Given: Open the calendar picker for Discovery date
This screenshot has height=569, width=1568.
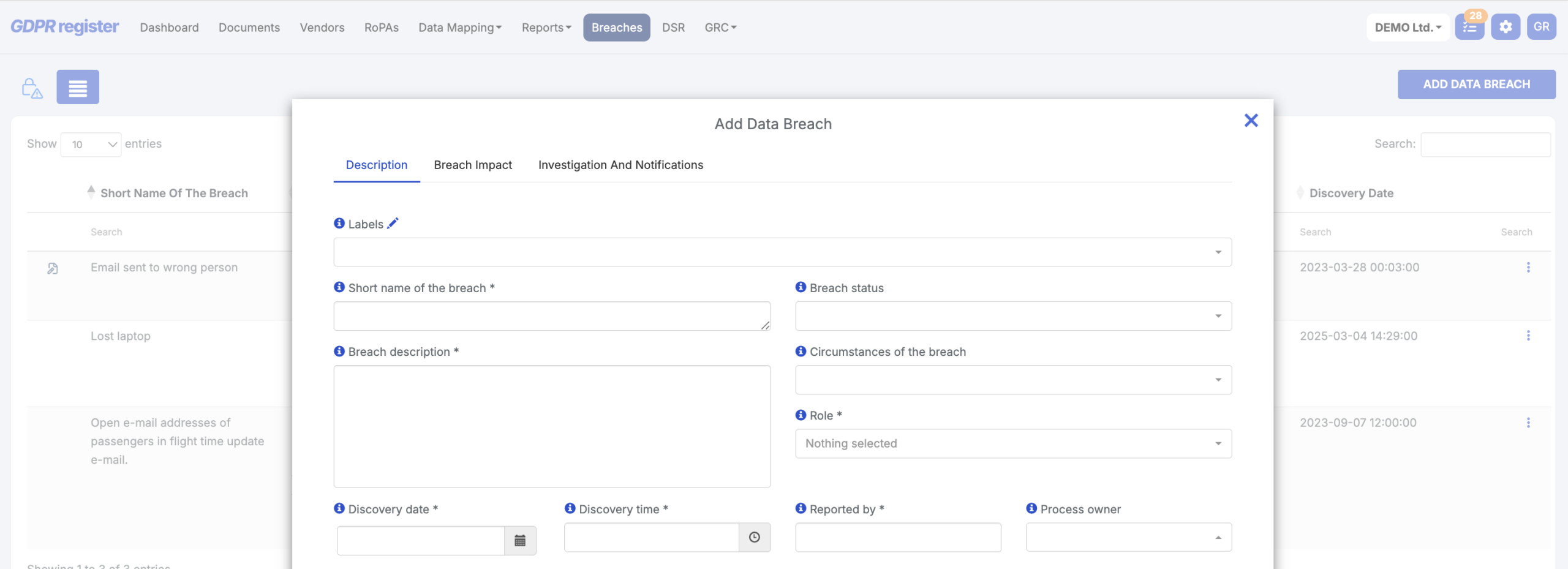Looking at the screenshot, I should pos(519,540).
